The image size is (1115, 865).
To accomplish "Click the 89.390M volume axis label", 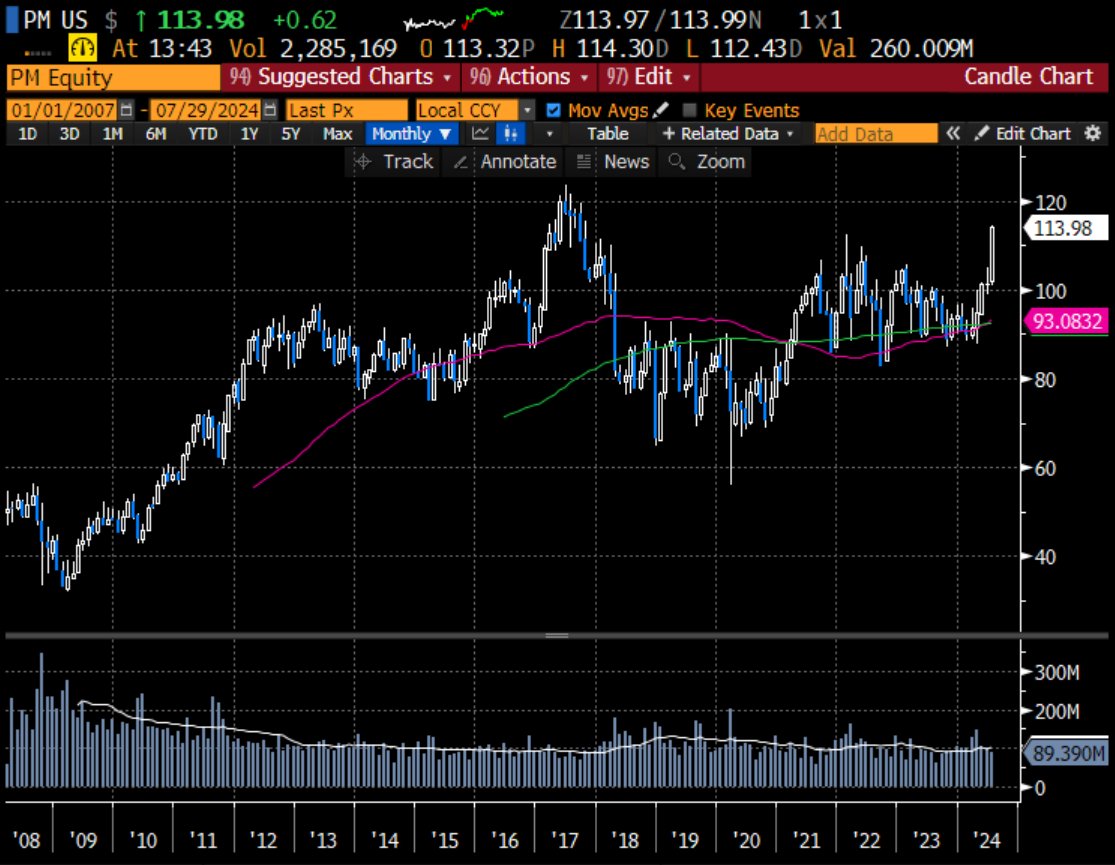I will pos(1065,753).
